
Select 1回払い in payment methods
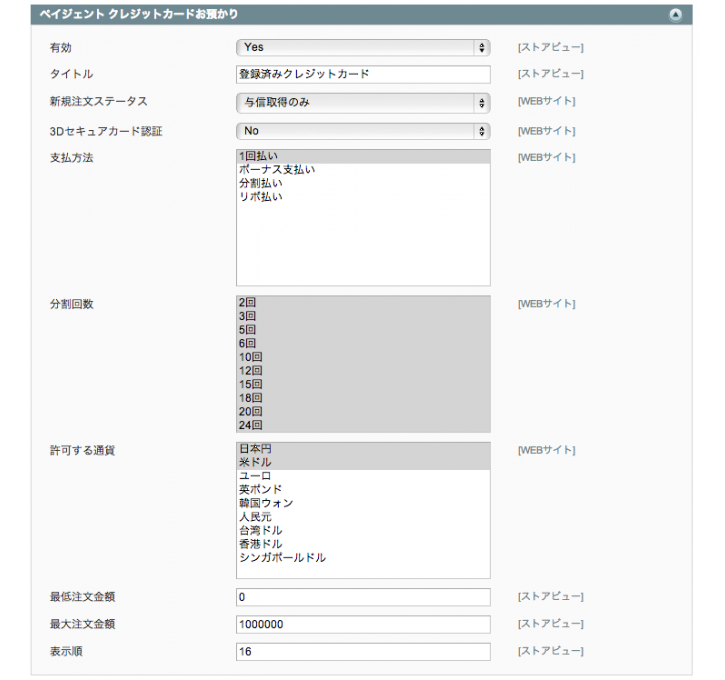(363, 156)
